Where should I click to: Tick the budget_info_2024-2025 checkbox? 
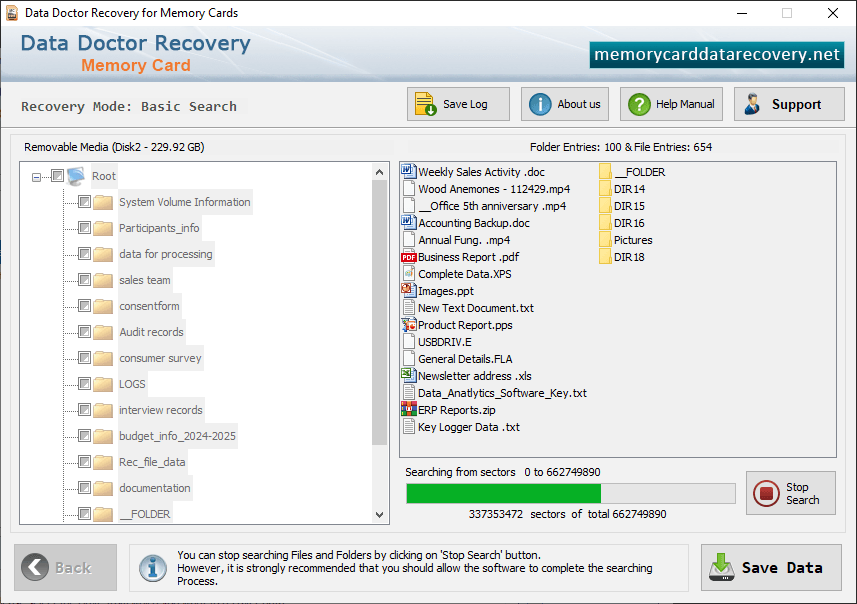[x=84, y=436]
